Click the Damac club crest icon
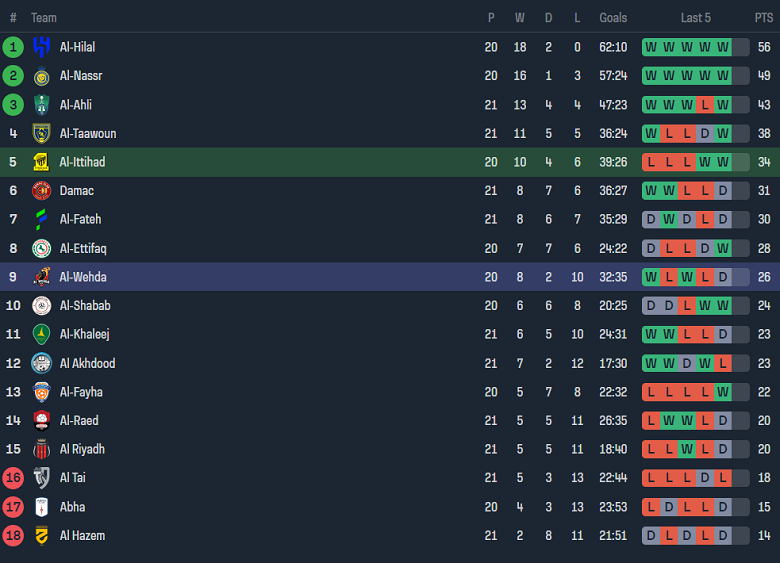 (x=41, y=191)
